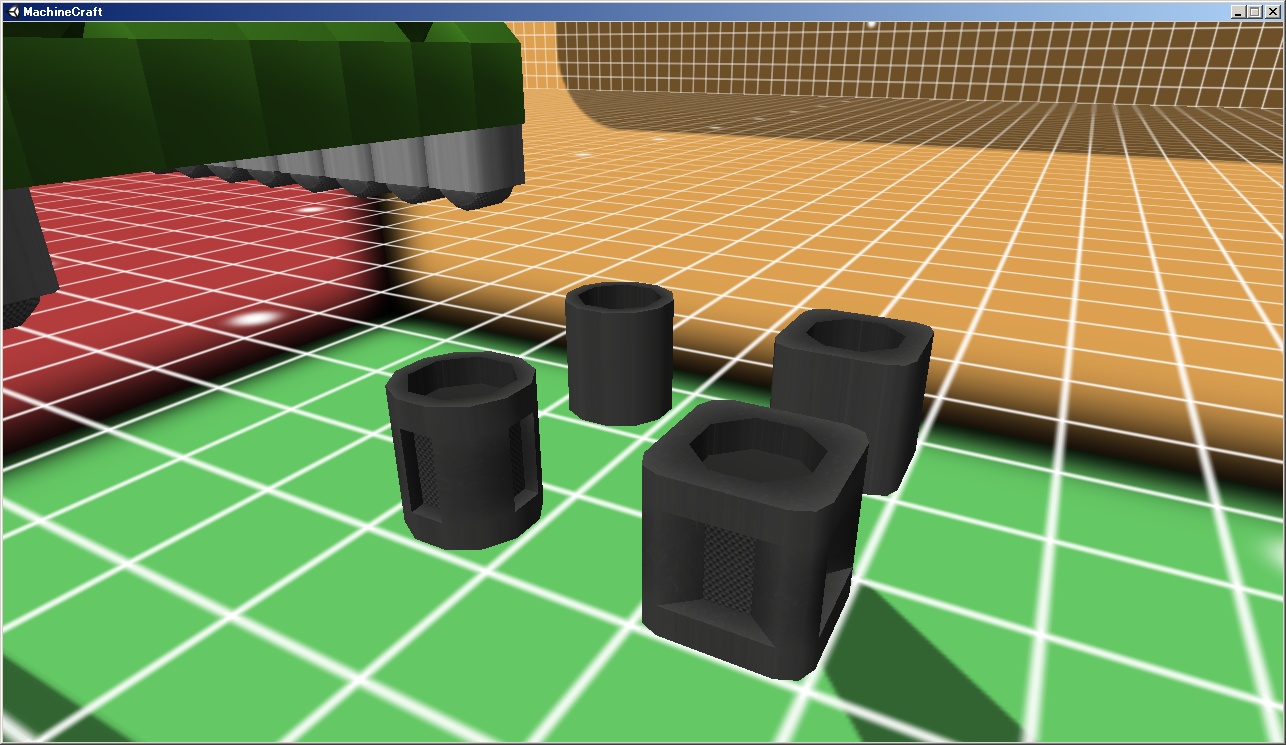Click the Unity icon in the title bar
The width and height of the screenshot is (1286, 745).
click(13, 12)
